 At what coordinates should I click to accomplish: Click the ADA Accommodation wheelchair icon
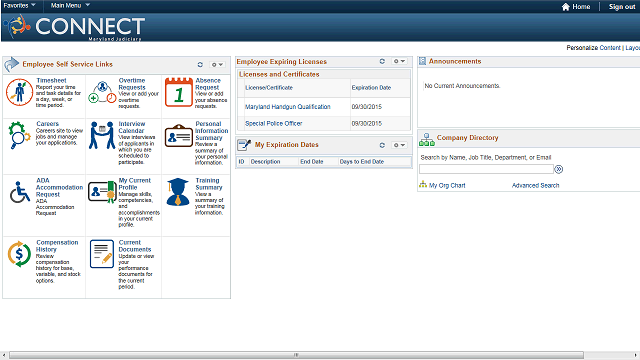click(20, 192)
